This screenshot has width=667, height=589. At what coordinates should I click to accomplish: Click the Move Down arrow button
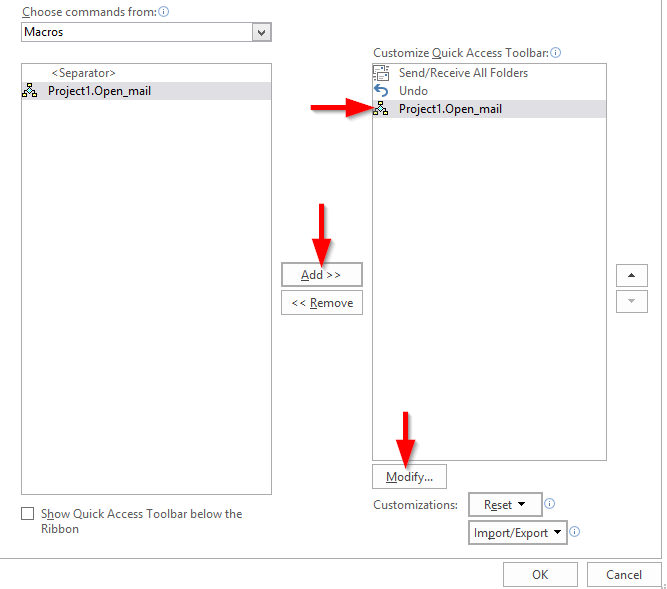[632, 302]
